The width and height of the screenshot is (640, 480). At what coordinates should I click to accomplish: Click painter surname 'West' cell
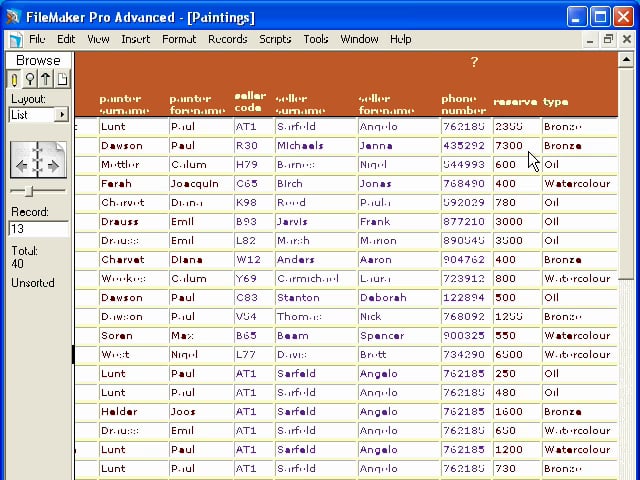pos(133,354)
